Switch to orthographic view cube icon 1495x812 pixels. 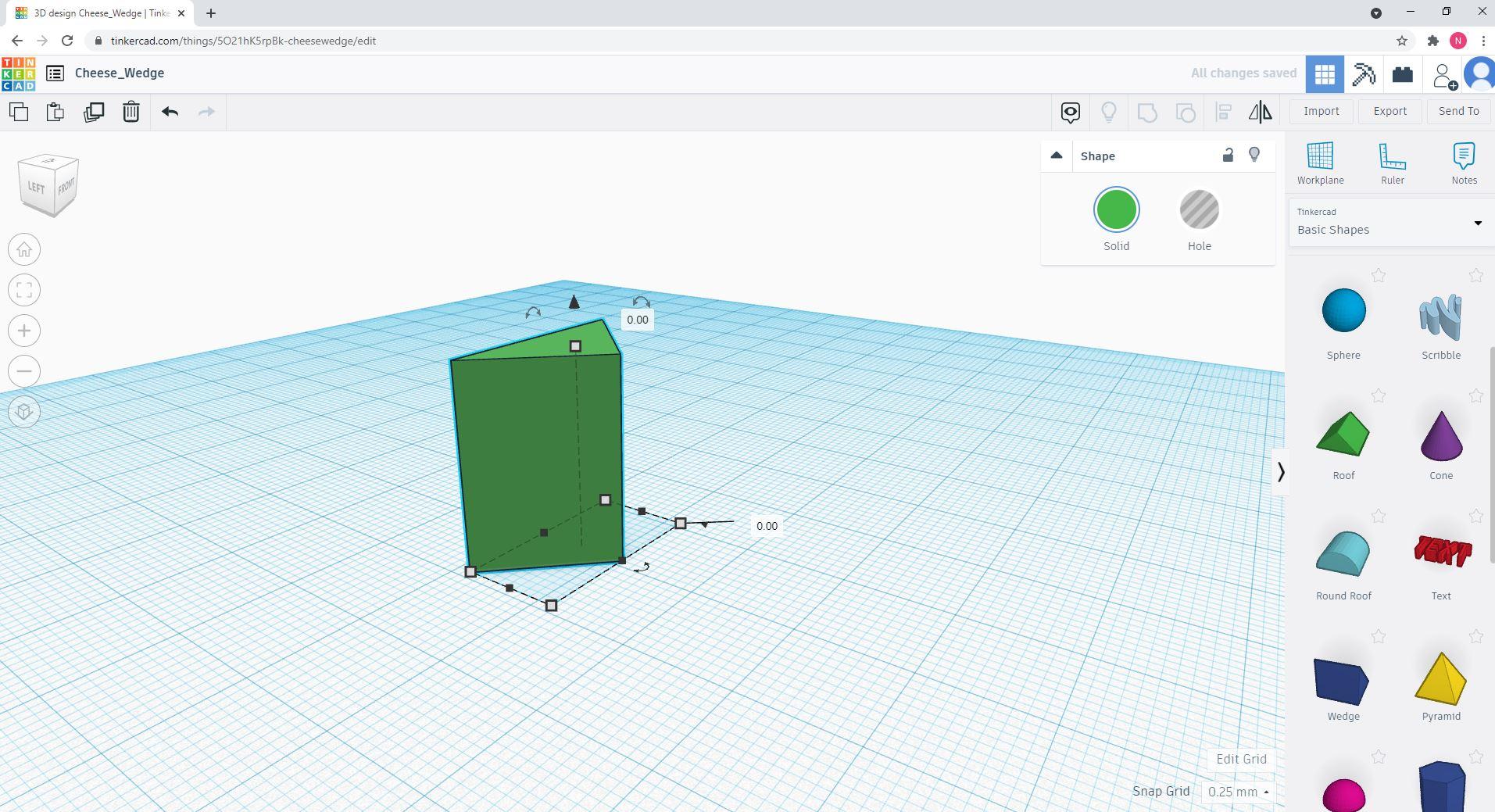pos(24,412)
